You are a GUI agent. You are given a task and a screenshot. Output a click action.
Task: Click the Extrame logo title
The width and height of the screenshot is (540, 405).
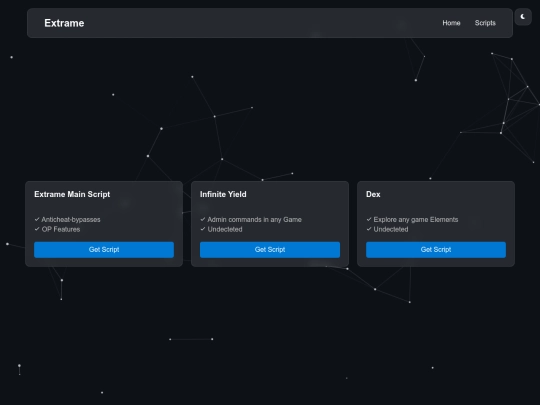point(64,23)
